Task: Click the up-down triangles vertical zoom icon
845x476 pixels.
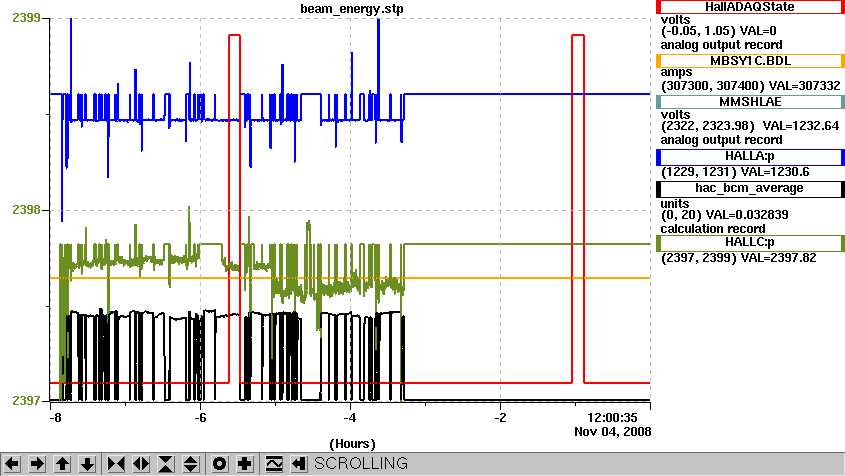Action: [191, 464]
